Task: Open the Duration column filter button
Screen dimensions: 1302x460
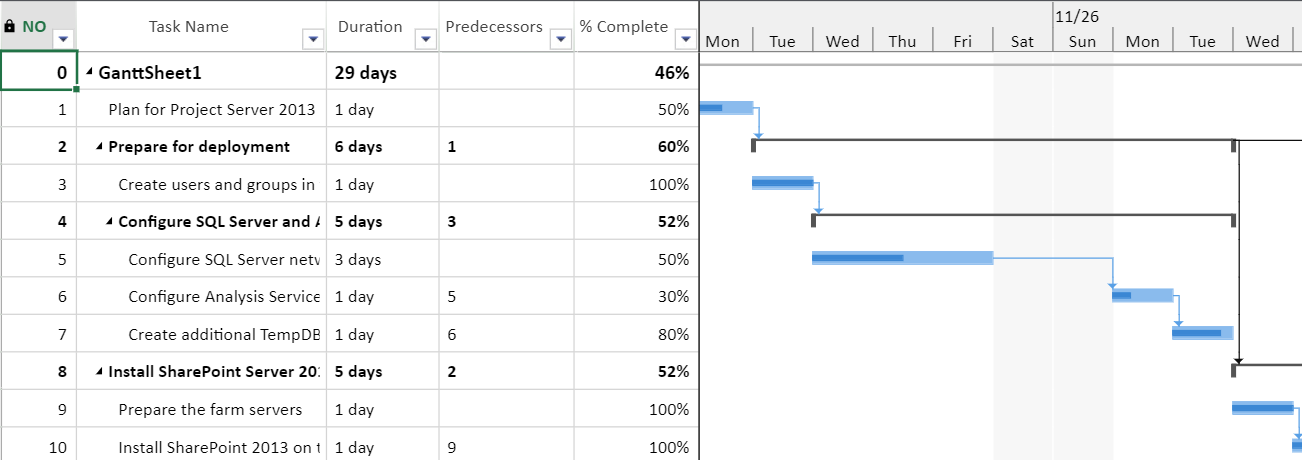Action: (x=426, y=39)
